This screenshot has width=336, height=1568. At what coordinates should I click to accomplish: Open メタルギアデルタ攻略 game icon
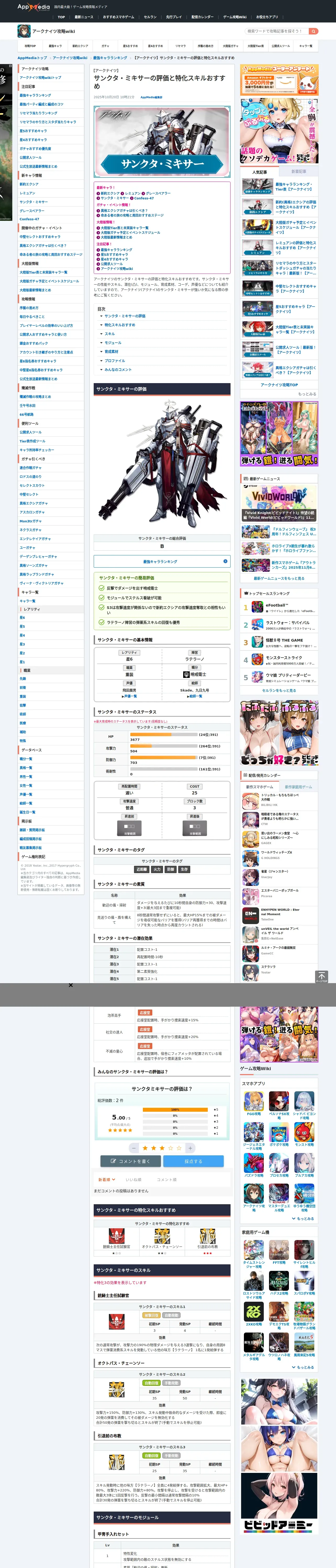click(254, 1343)
